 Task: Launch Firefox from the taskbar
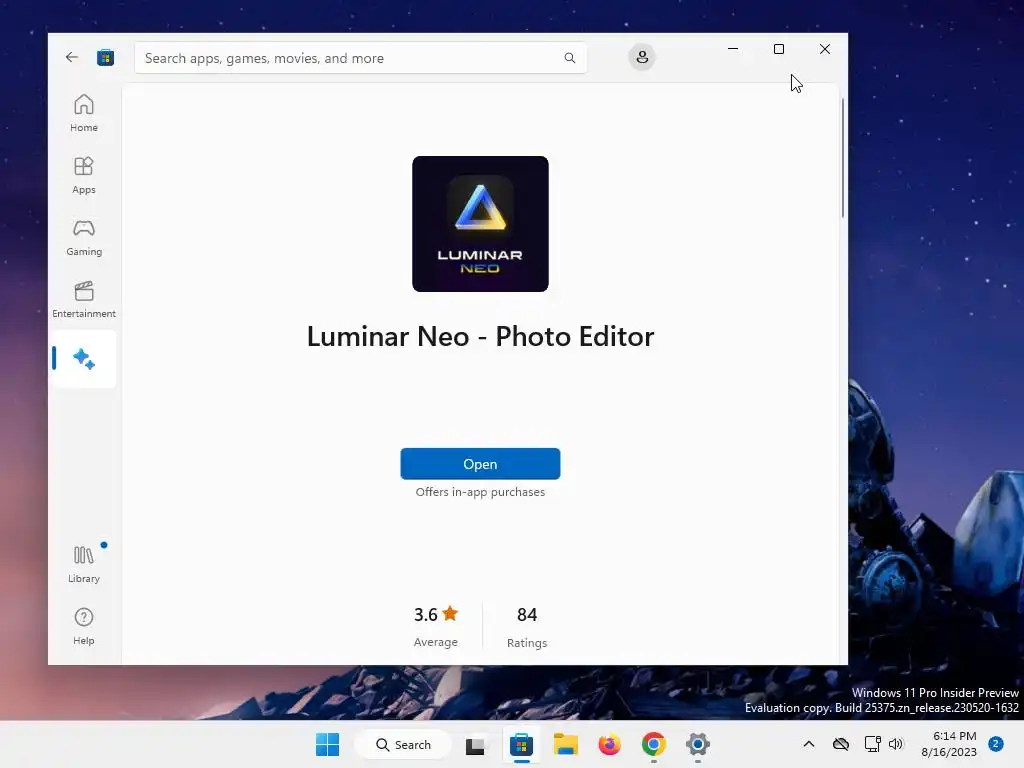tap(609, 744)
